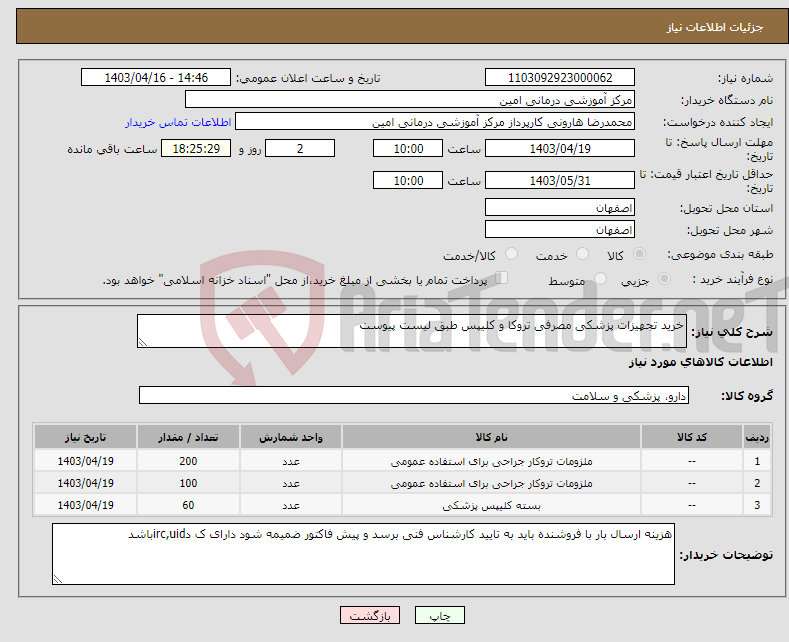Image resolution: width=789 pixels, height=642 pixels.
Task: Click the نام کالا column header
Action: click(491, 437)
